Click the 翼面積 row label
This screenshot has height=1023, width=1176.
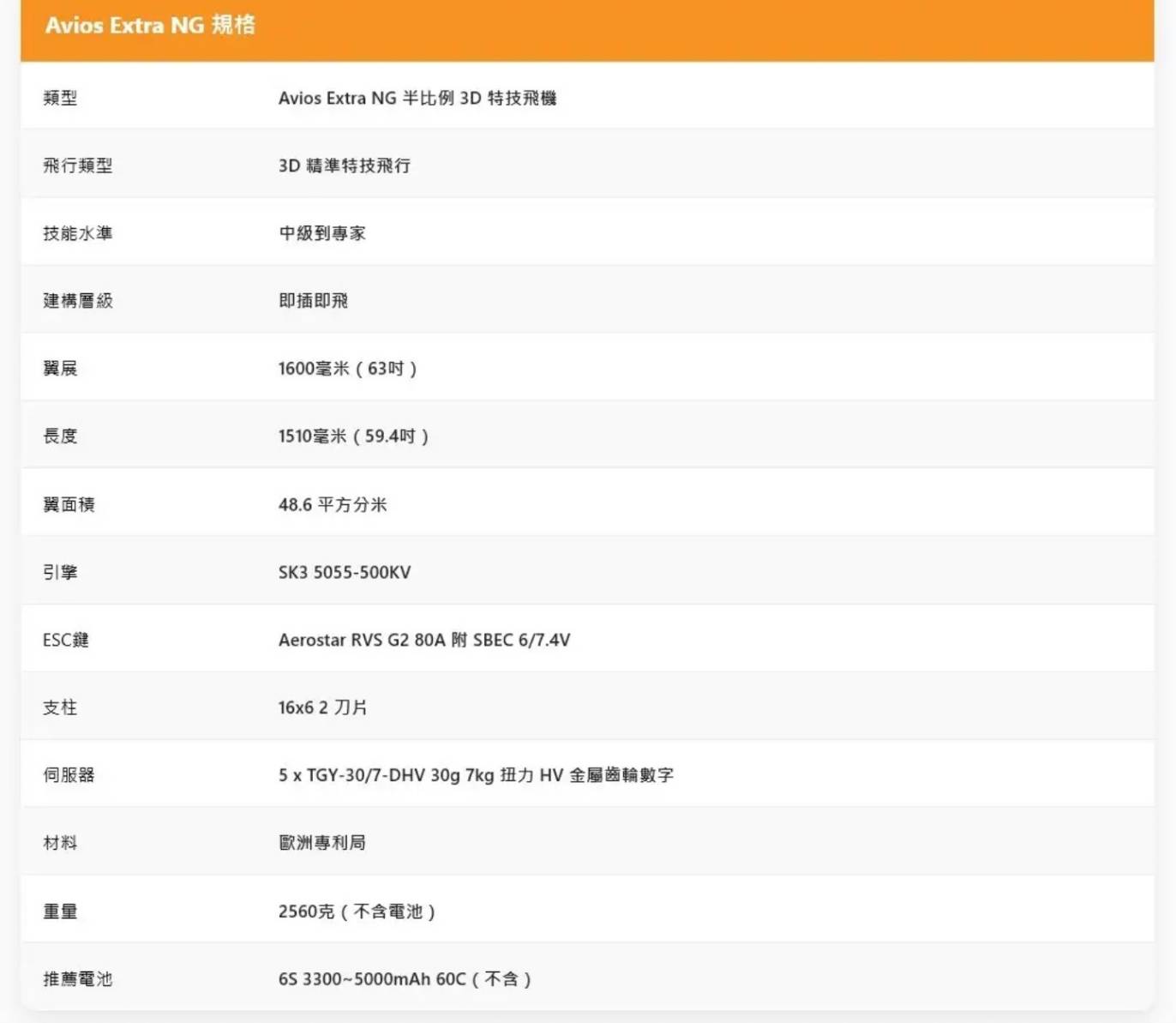point(69,504)
